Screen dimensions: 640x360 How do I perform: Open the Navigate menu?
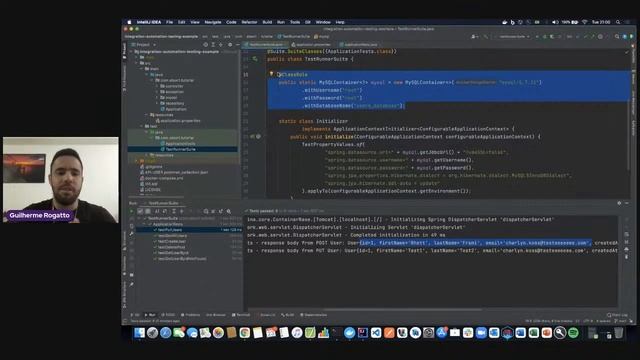pos(213,22)
